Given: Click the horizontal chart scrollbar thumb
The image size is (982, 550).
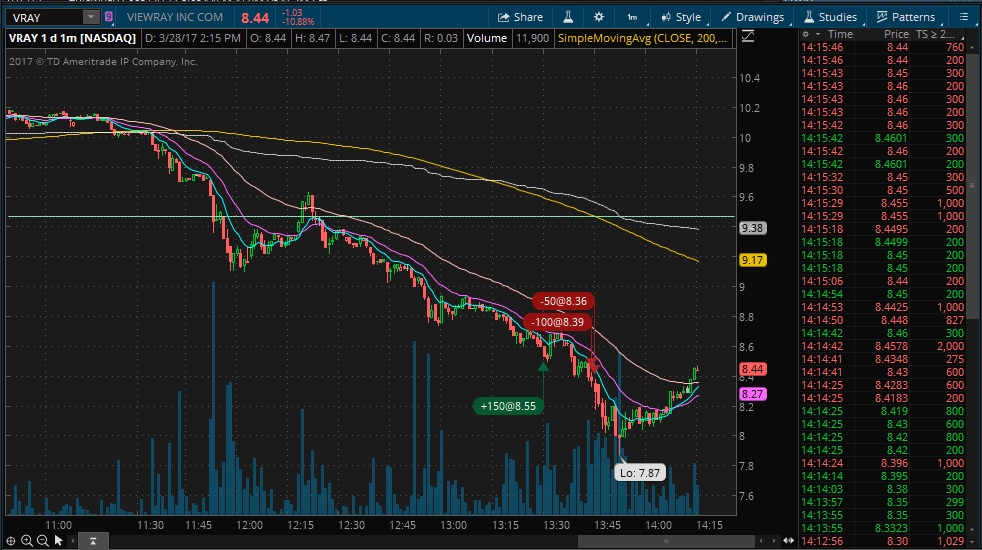Looking at the screenshot, I should [665, 541].
